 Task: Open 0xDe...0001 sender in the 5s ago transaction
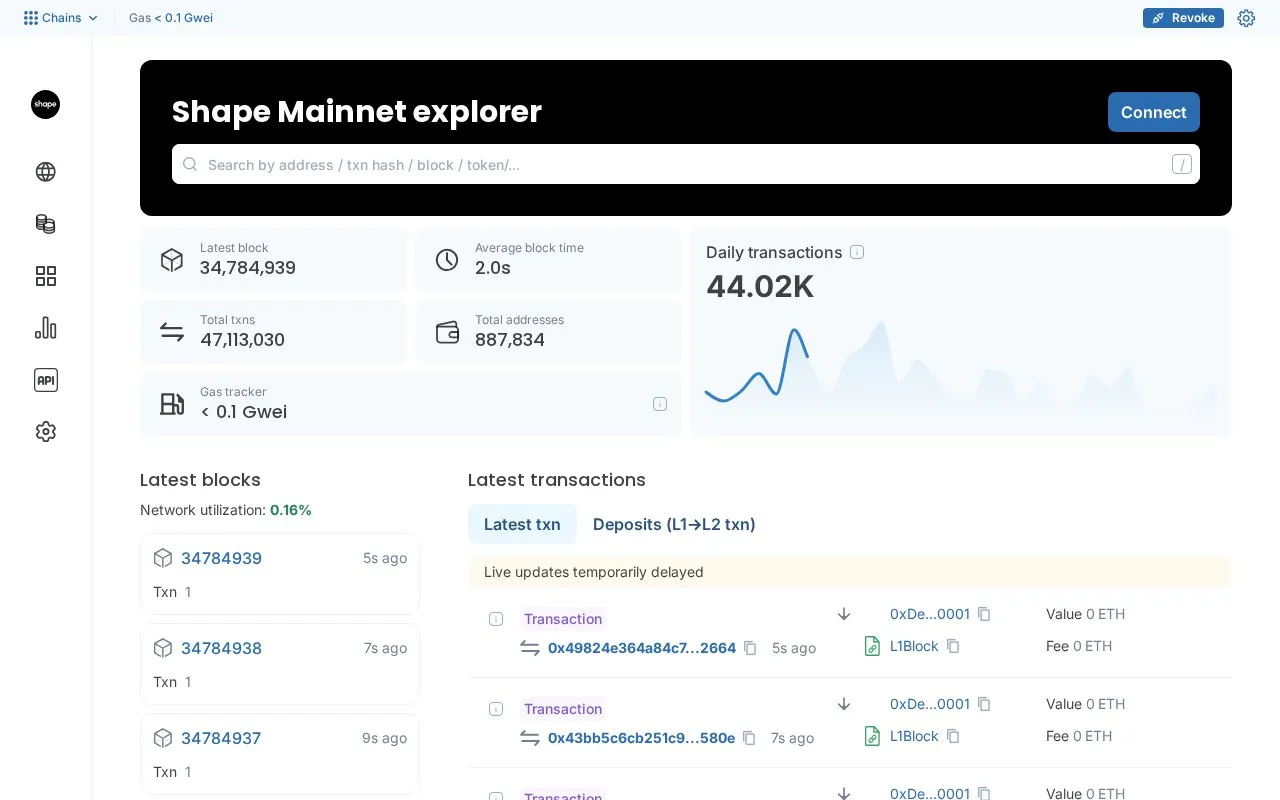(930, 614)
